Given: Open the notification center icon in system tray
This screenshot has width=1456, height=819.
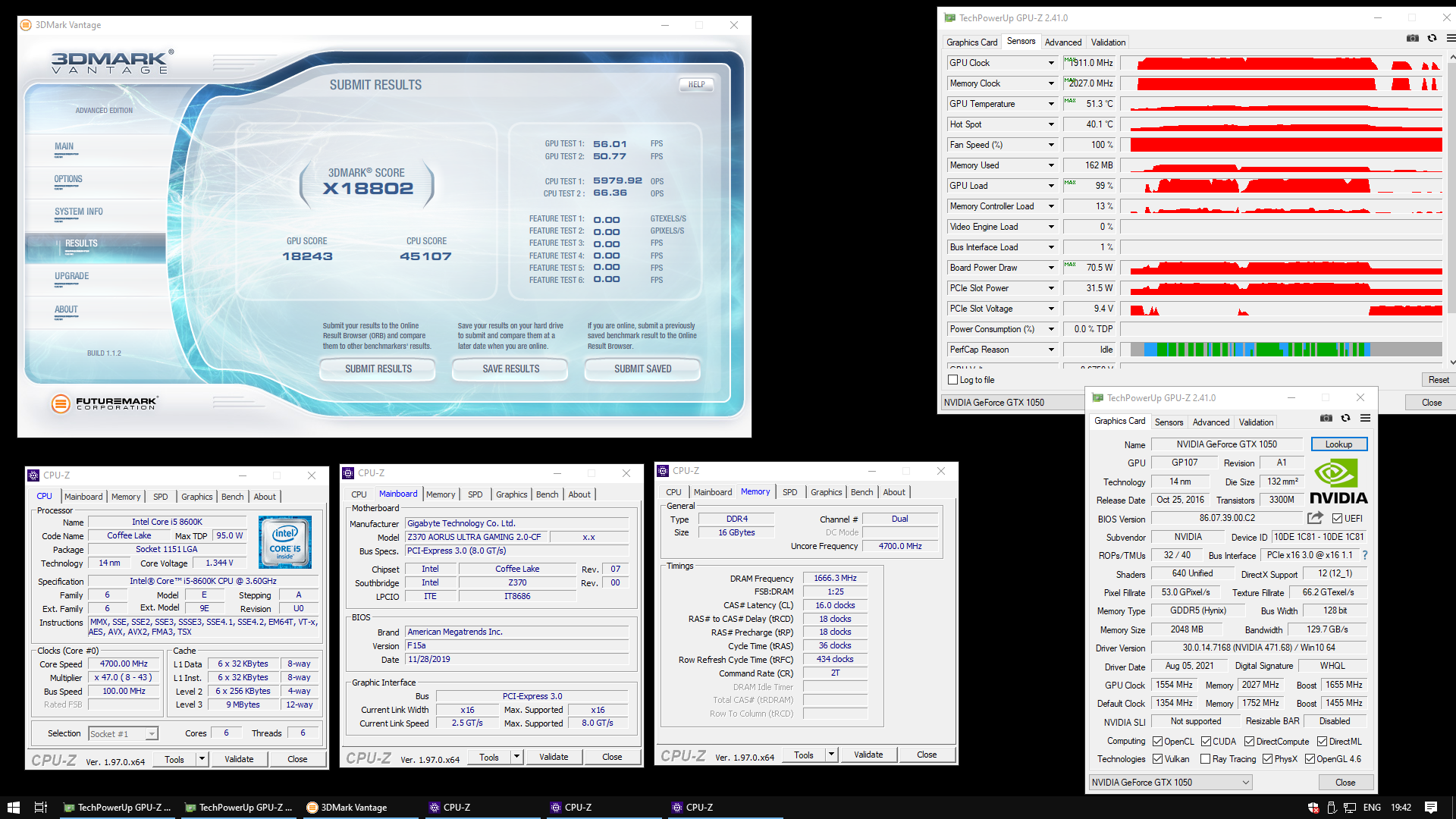Looking at the screenshot, I should [1431, 808].
